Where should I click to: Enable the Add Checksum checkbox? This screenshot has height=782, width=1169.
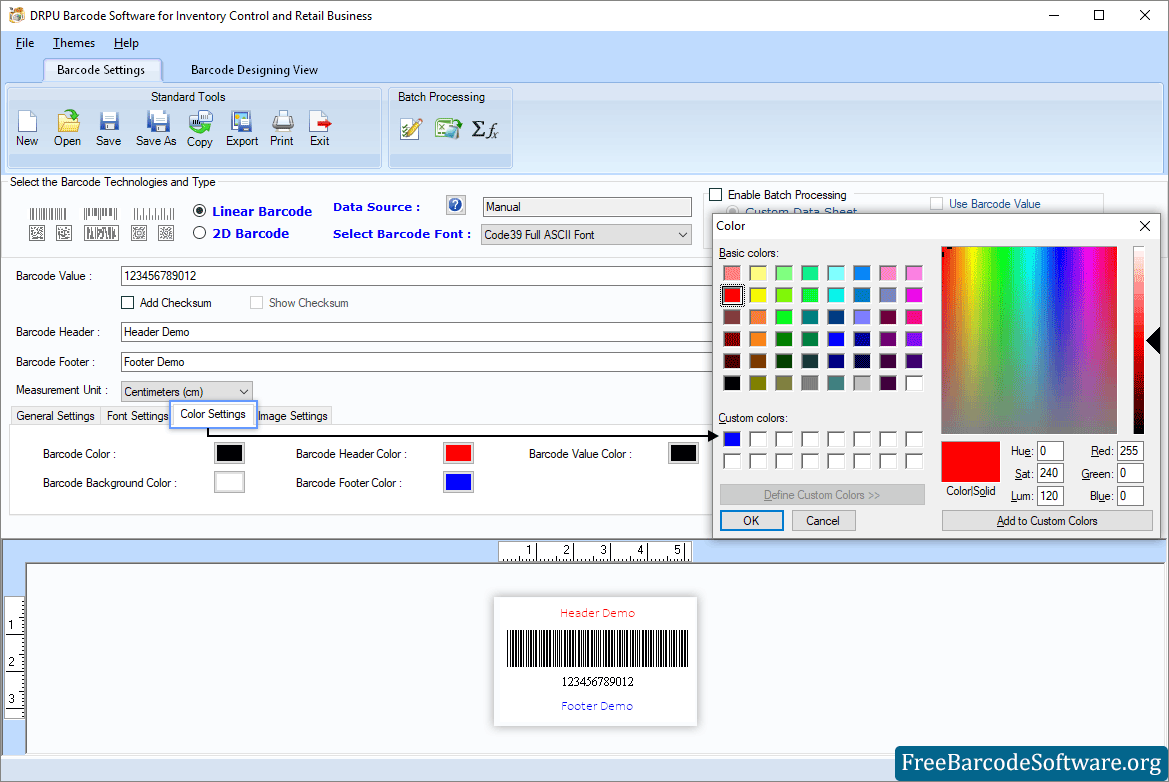[127, 303]
